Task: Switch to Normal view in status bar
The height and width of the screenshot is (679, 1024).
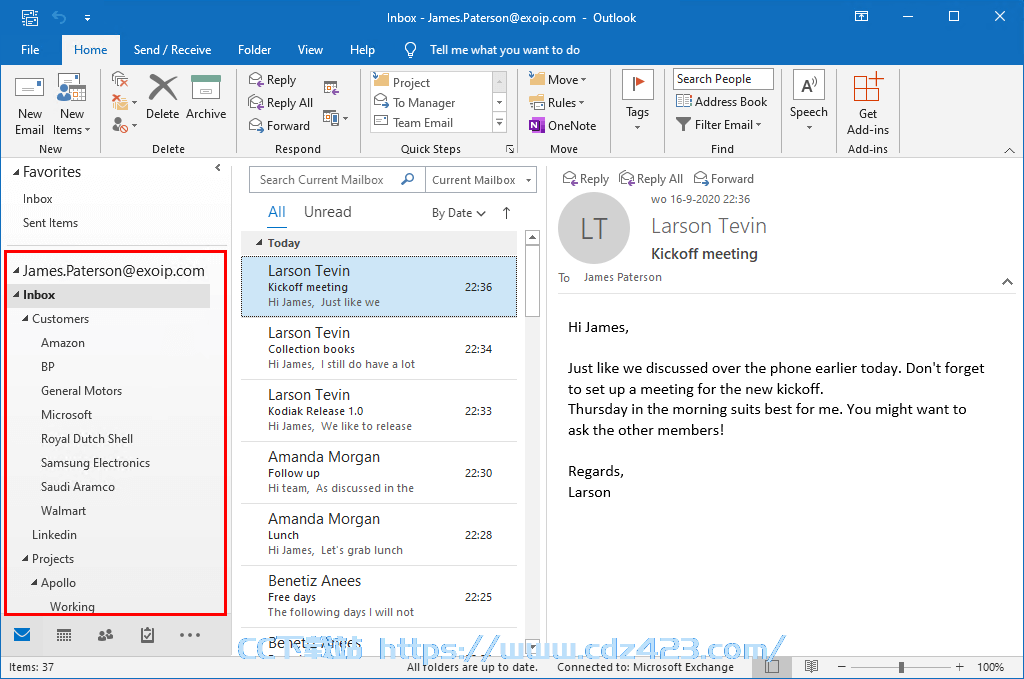Action: pos(772,667)
